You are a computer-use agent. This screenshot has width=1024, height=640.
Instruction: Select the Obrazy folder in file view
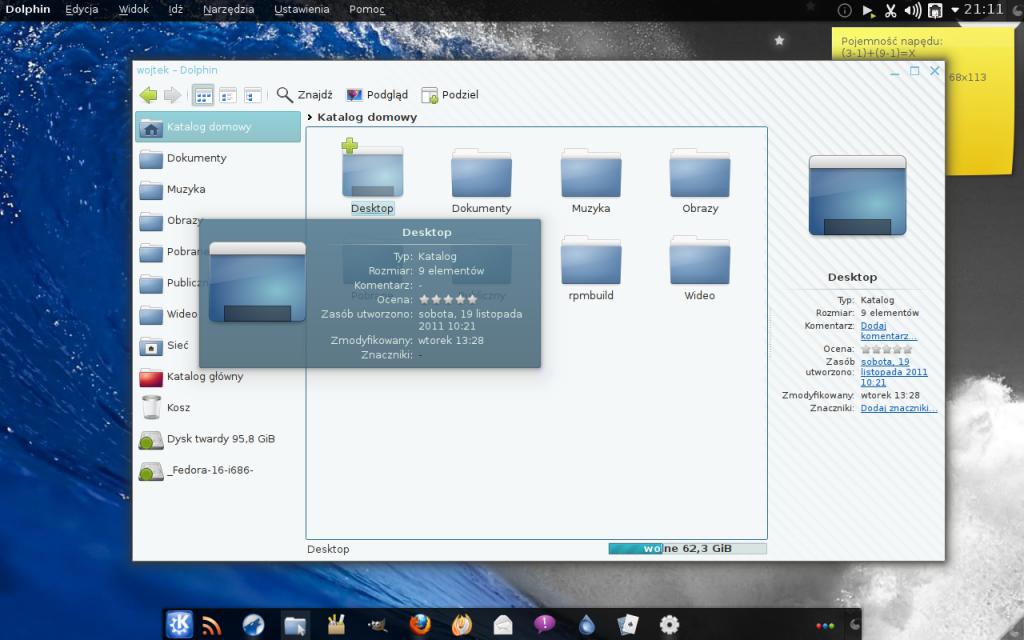point(700,181)
